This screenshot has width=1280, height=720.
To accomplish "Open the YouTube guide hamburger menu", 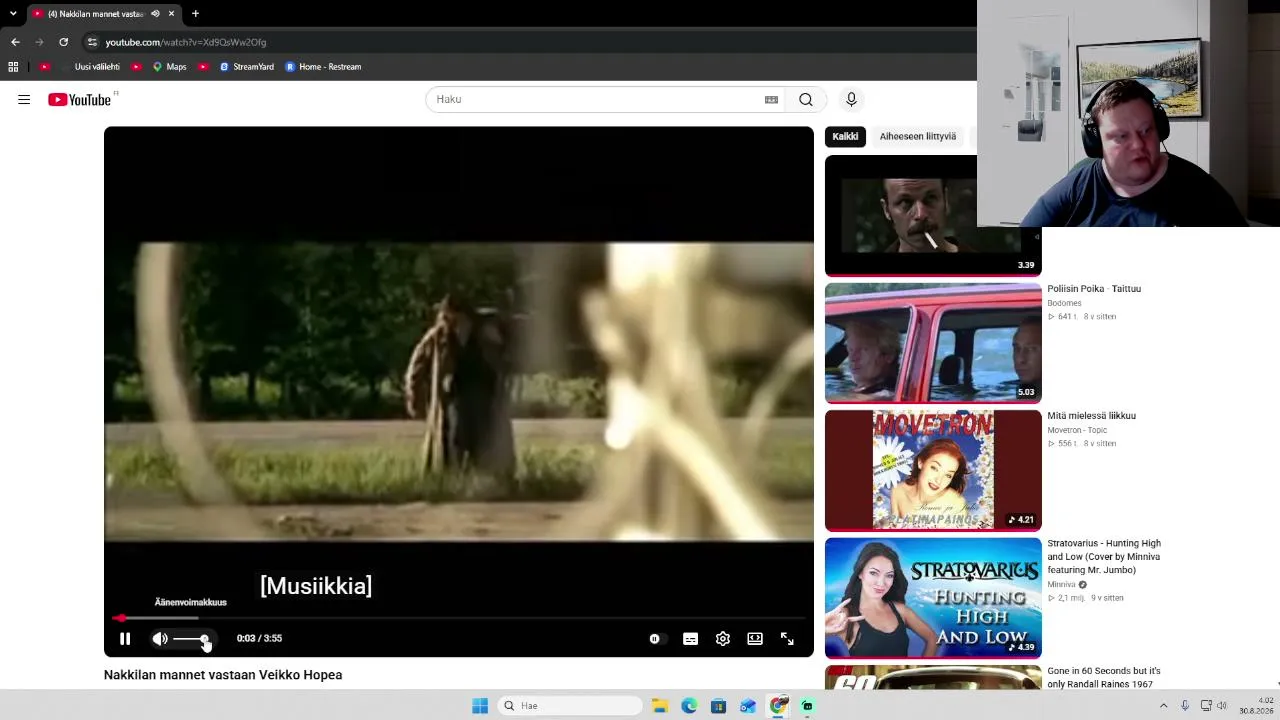I will (24, 99).
